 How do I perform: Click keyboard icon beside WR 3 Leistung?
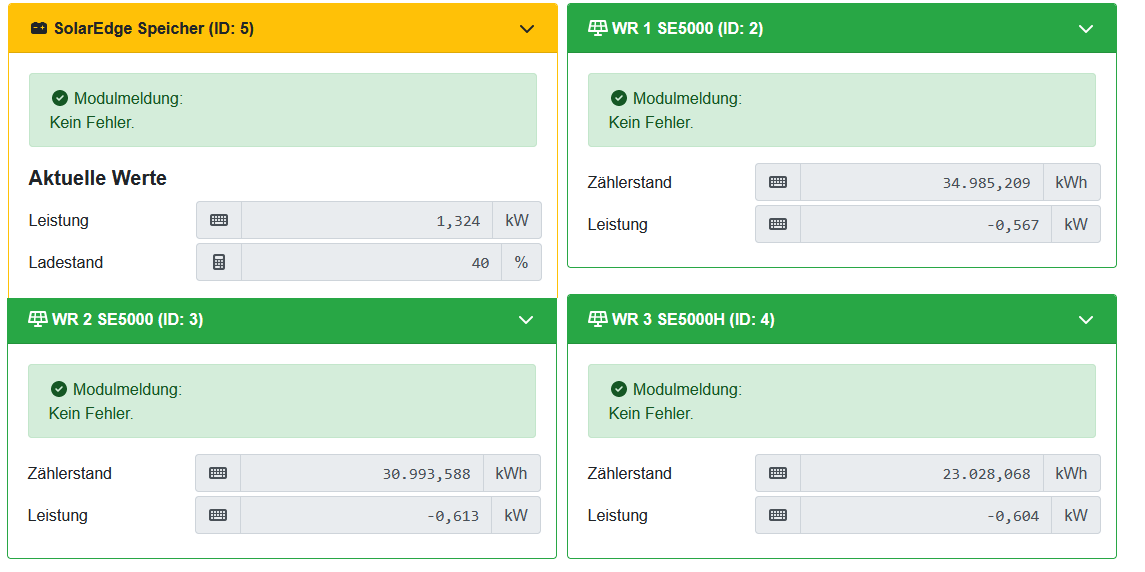point(778,515)
